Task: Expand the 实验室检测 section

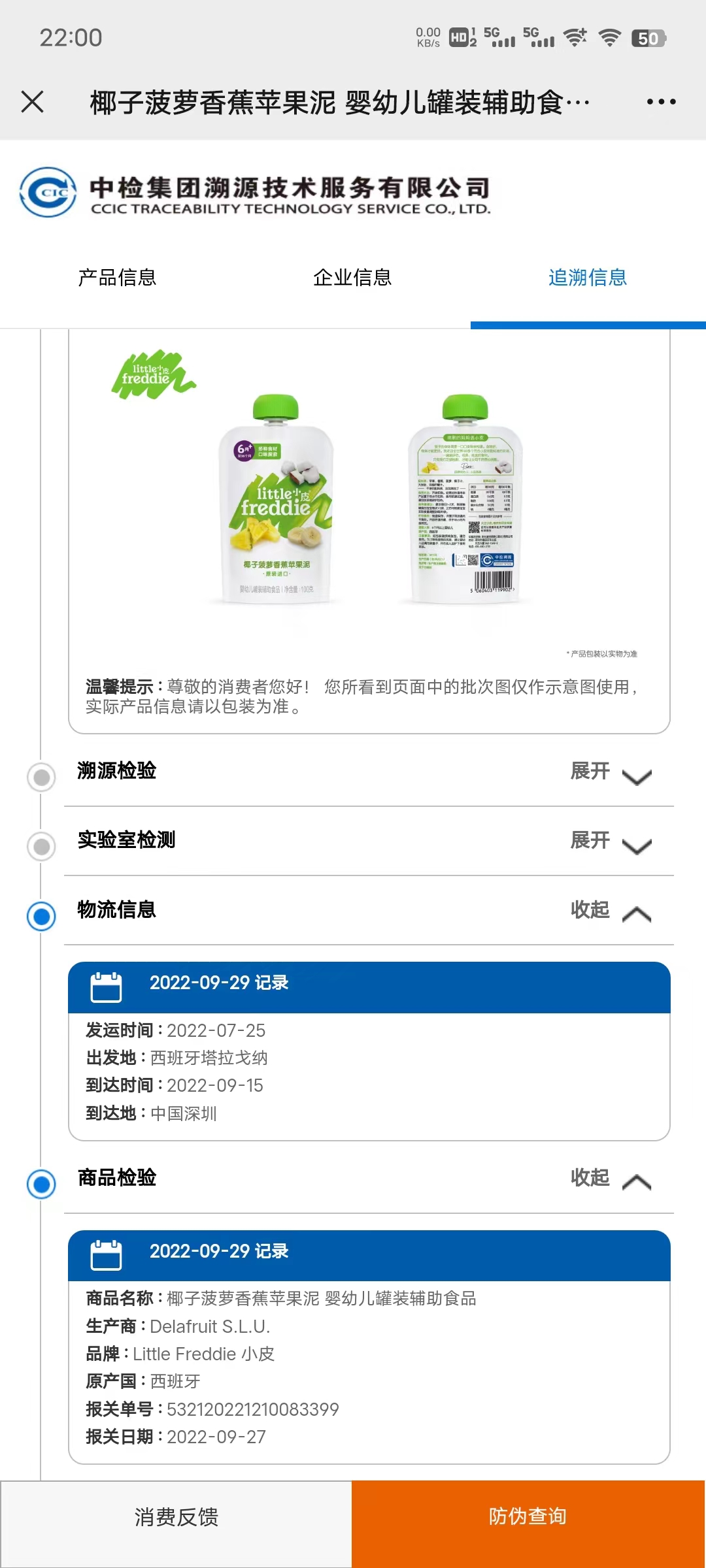Action: tap(611, 841)
